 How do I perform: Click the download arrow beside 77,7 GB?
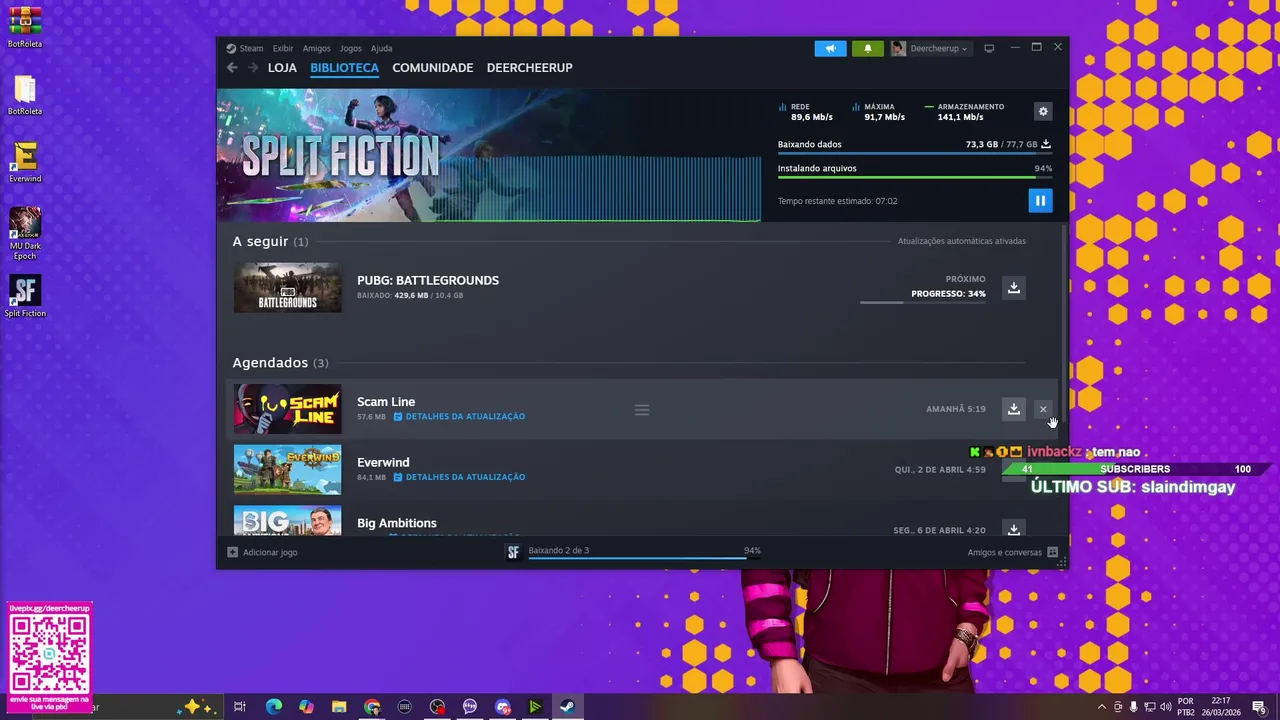pos(1046,144)
